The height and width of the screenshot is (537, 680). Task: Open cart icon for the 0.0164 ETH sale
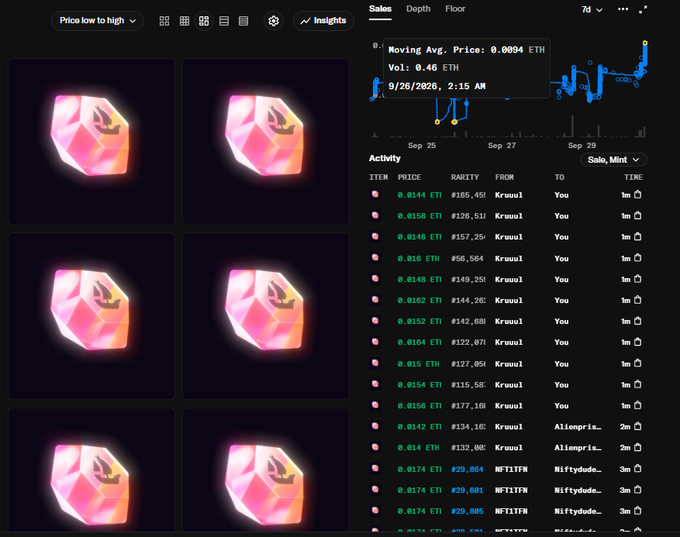(x=638, y=342)
